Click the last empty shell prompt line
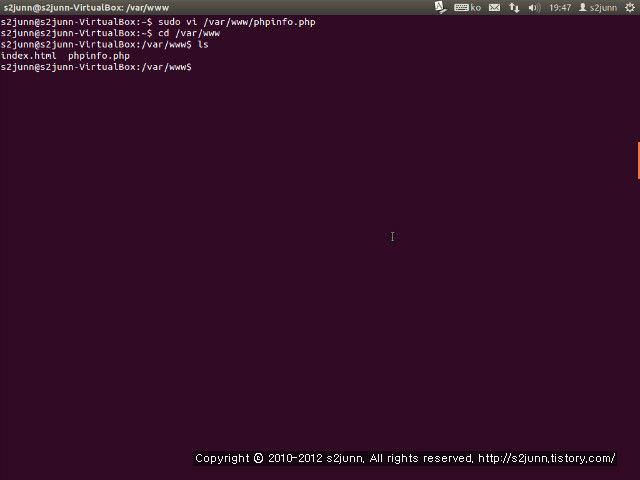This screenshot has height=480, width=640. coord(96,67)
